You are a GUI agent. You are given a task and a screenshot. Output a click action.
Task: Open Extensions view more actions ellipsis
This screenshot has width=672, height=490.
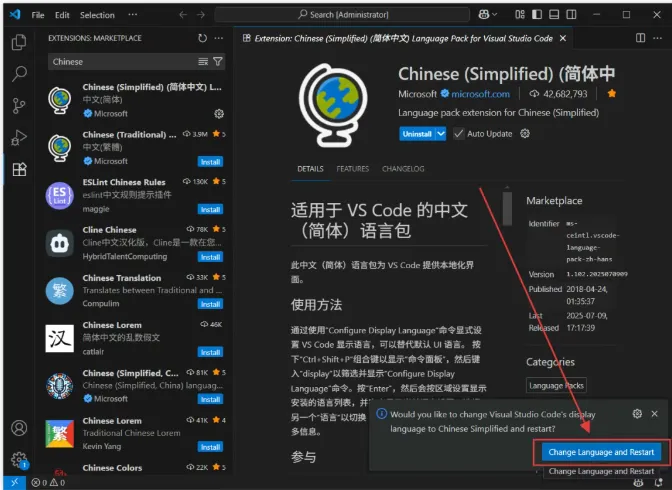tap(219, 38)
